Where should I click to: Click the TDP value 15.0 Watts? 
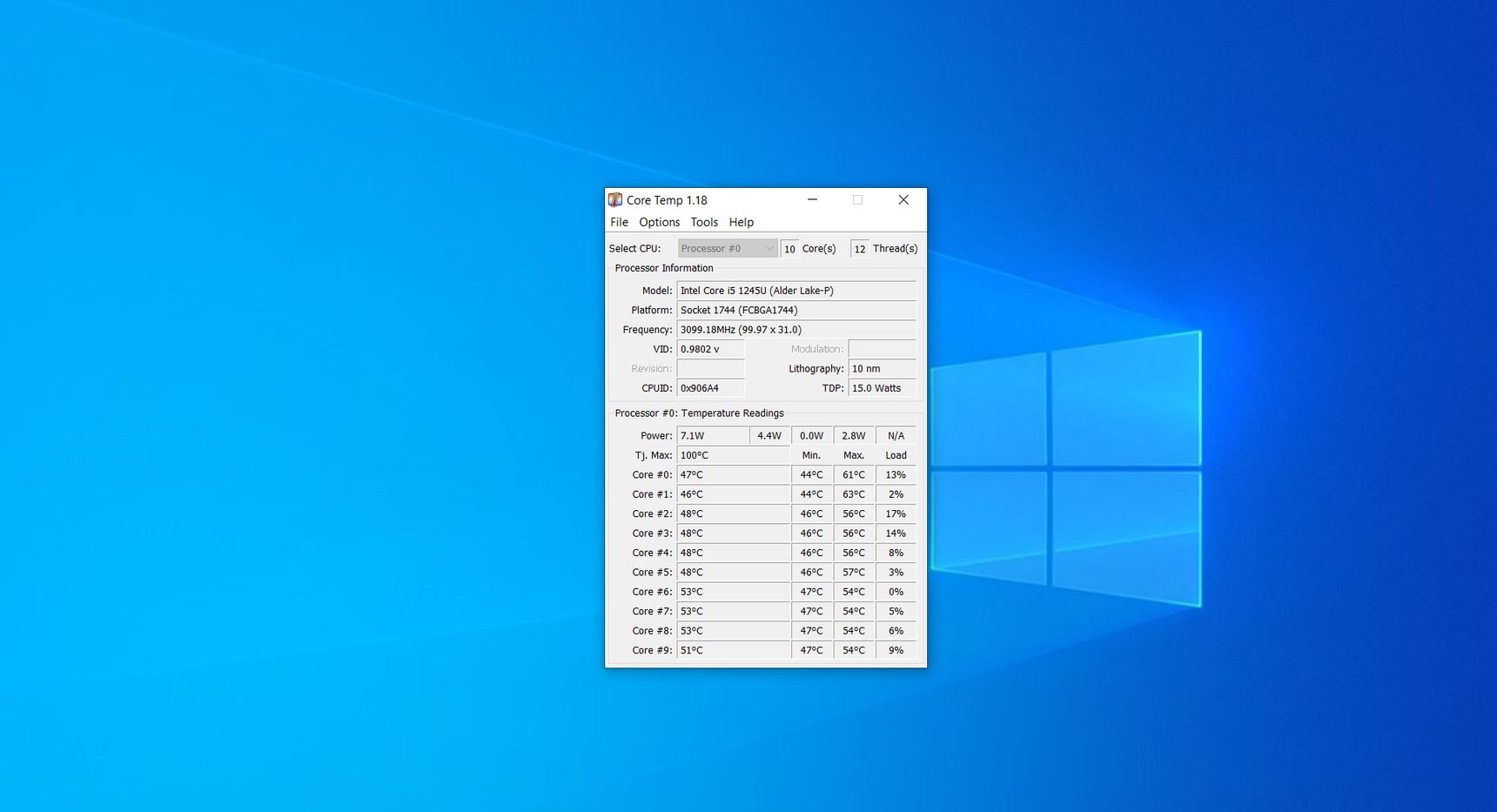tap(883, 388)
